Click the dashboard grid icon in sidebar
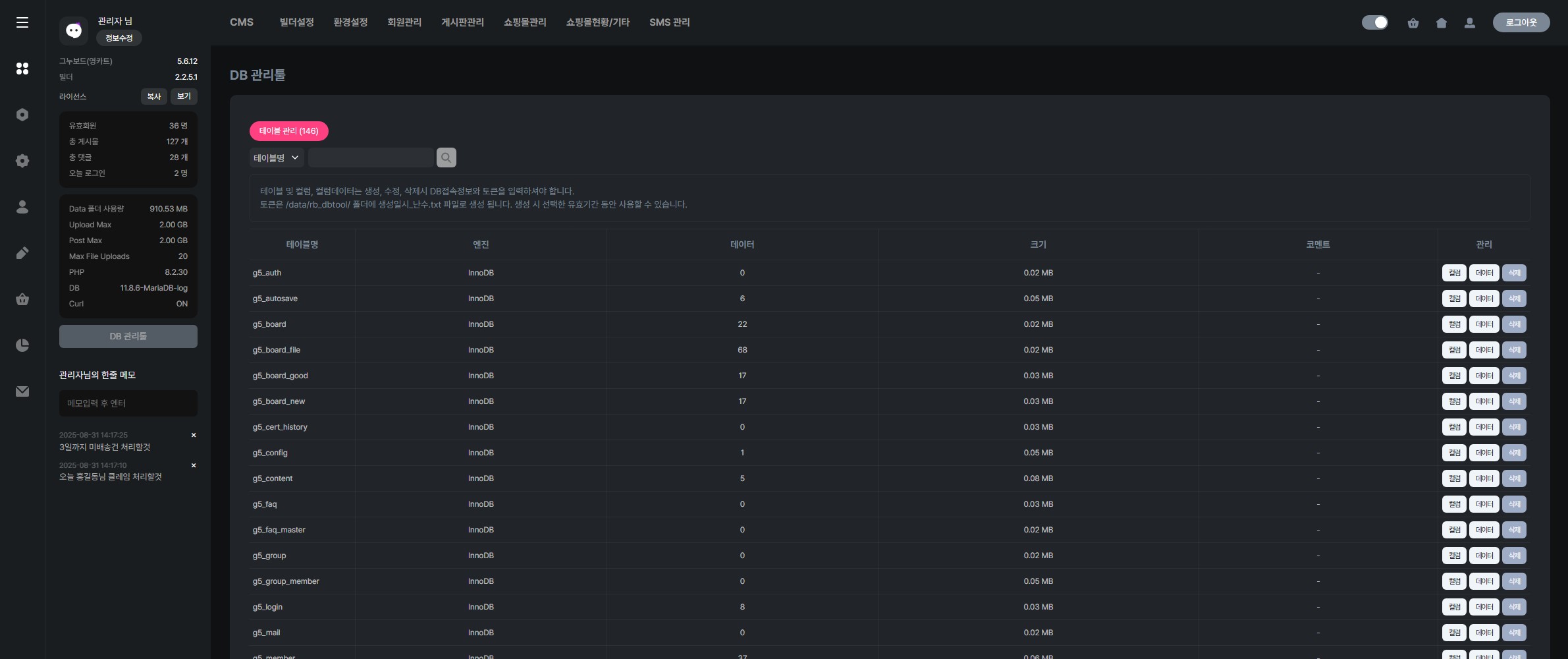This screenshot has height=659, width=1568. pyautogui.click(x=22, y=69)
